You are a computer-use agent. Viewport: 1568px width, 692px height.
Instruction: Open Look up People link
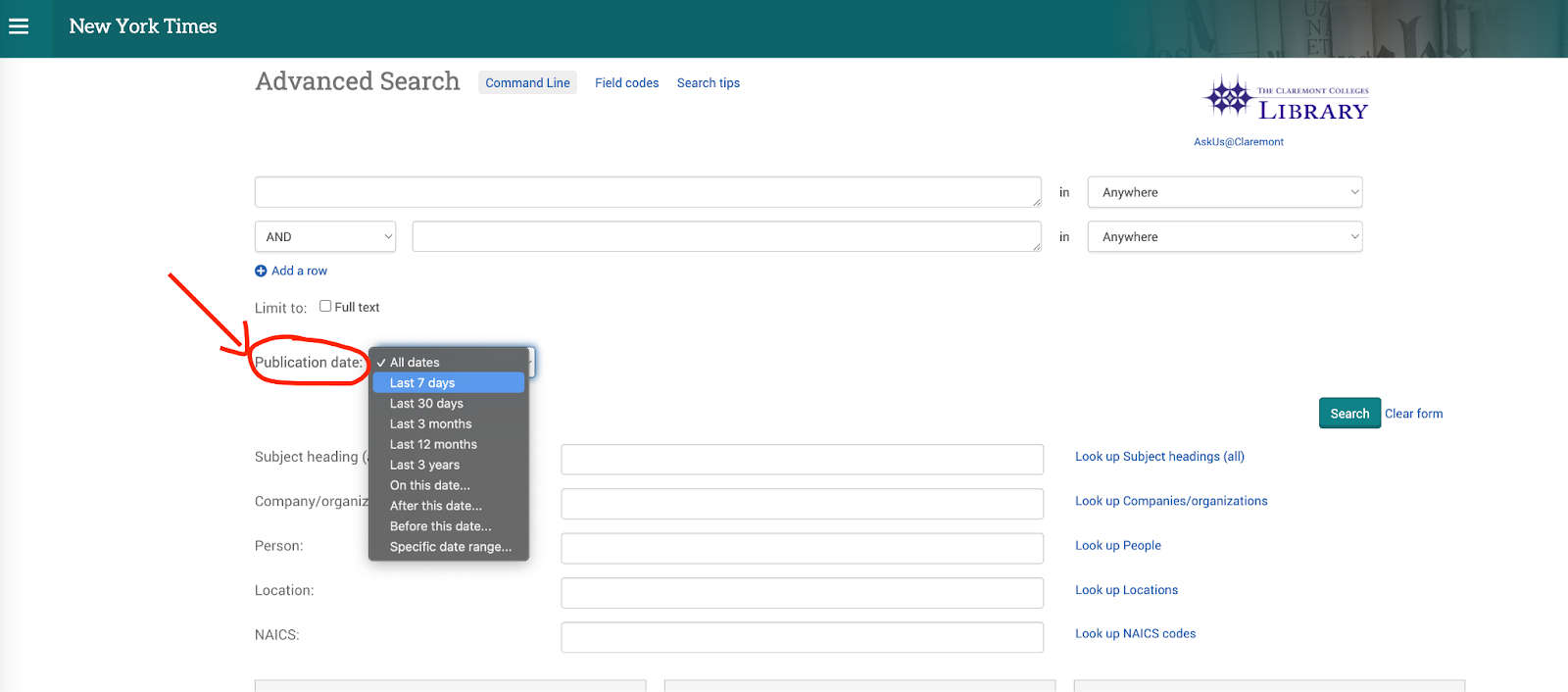(x=1118, y=546)
